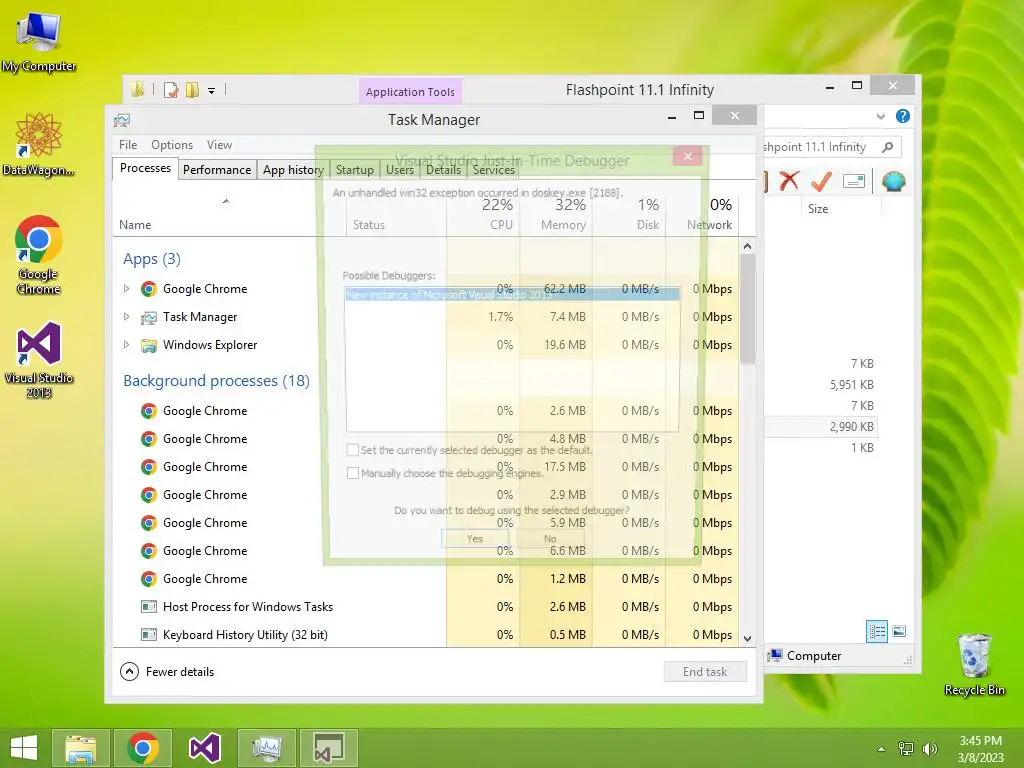This screenshot has height=768, width=1024.
Task: Click the Properties icon in Flashpoint quick access toolbar
Action: (x=171, y=89)
